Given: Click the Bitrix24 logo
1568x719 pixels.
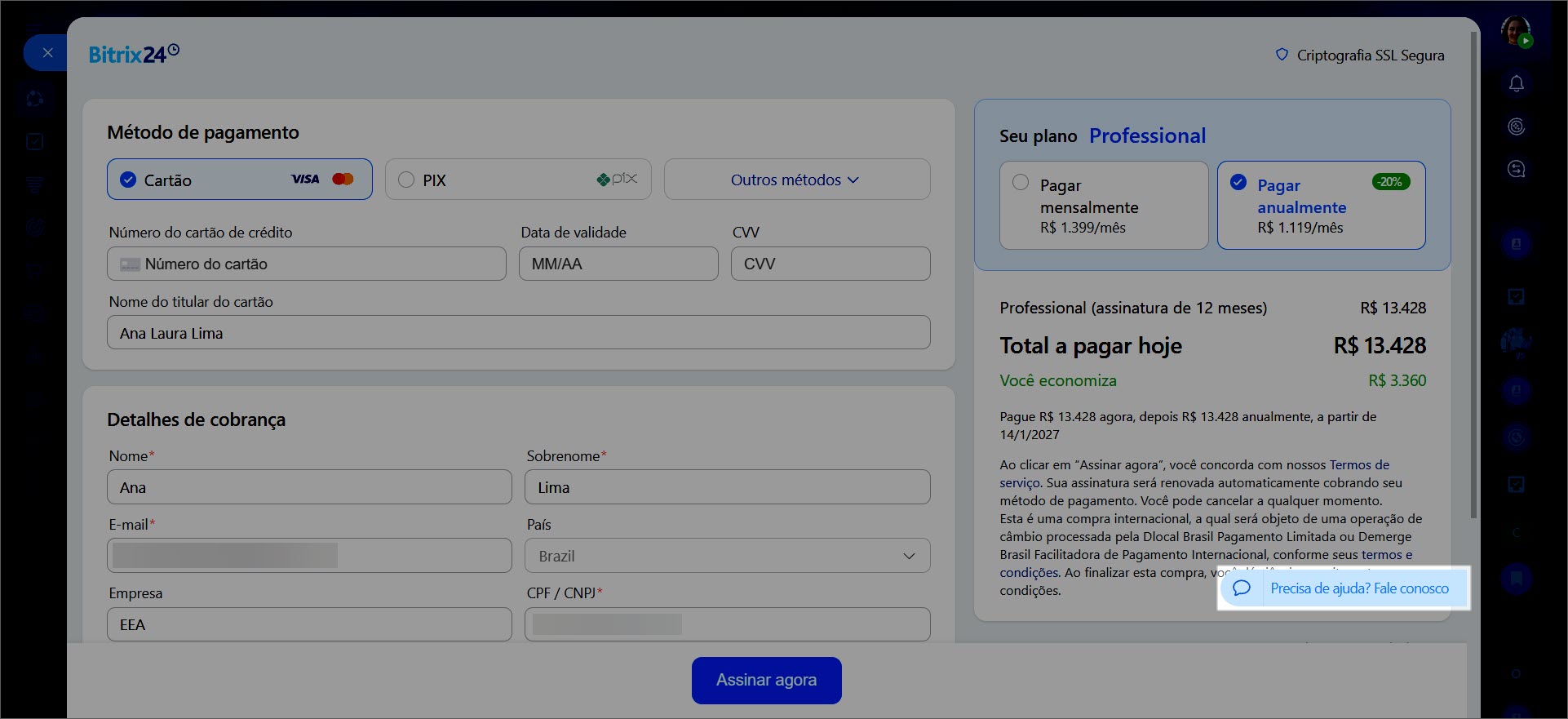Looking at the screenshot, I should pyautogui.click(x=134, y=55).
